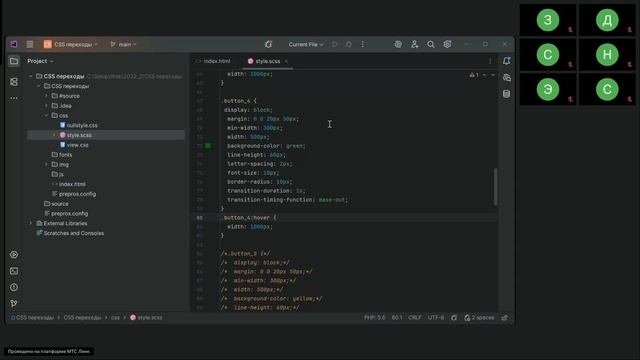This screenshot has height=360, width=640.
Task: Click the editor vertical scrollbar thumb
Action: (496, 186)
